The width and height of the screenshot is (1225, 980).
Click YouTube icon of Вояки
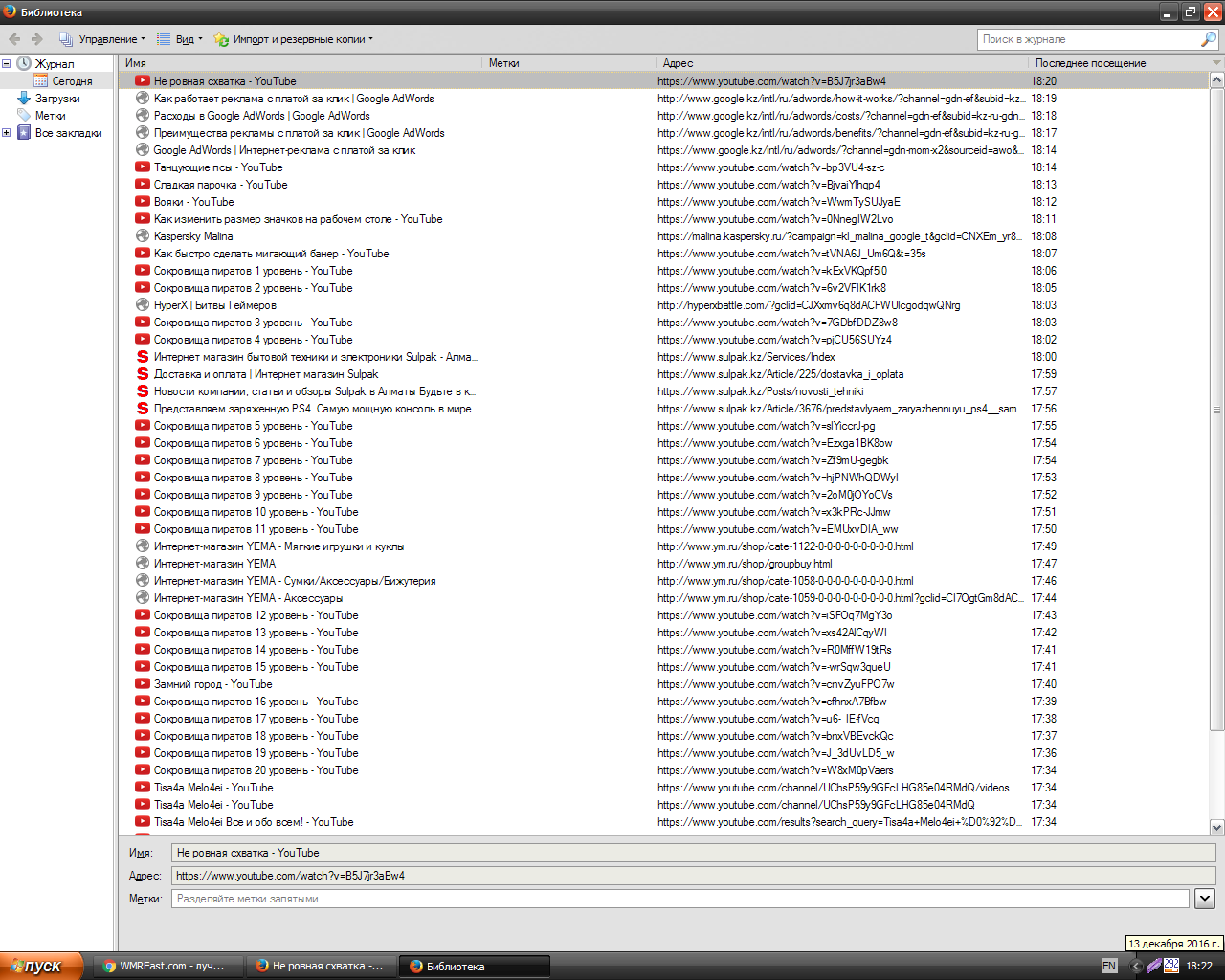[x=143, y=202]
